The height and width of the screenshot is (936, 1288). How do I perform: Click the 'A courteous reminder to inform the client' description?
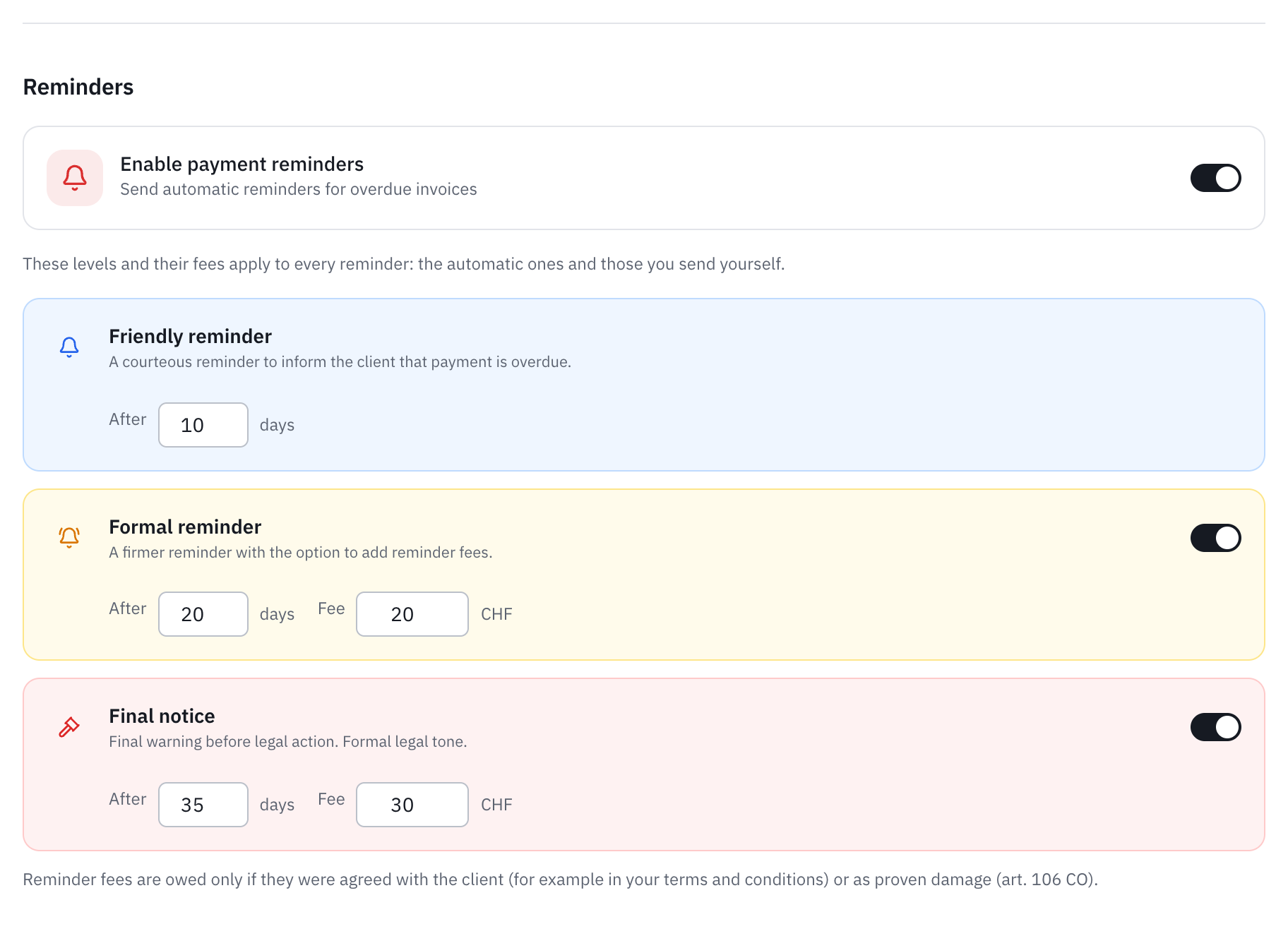340,361
